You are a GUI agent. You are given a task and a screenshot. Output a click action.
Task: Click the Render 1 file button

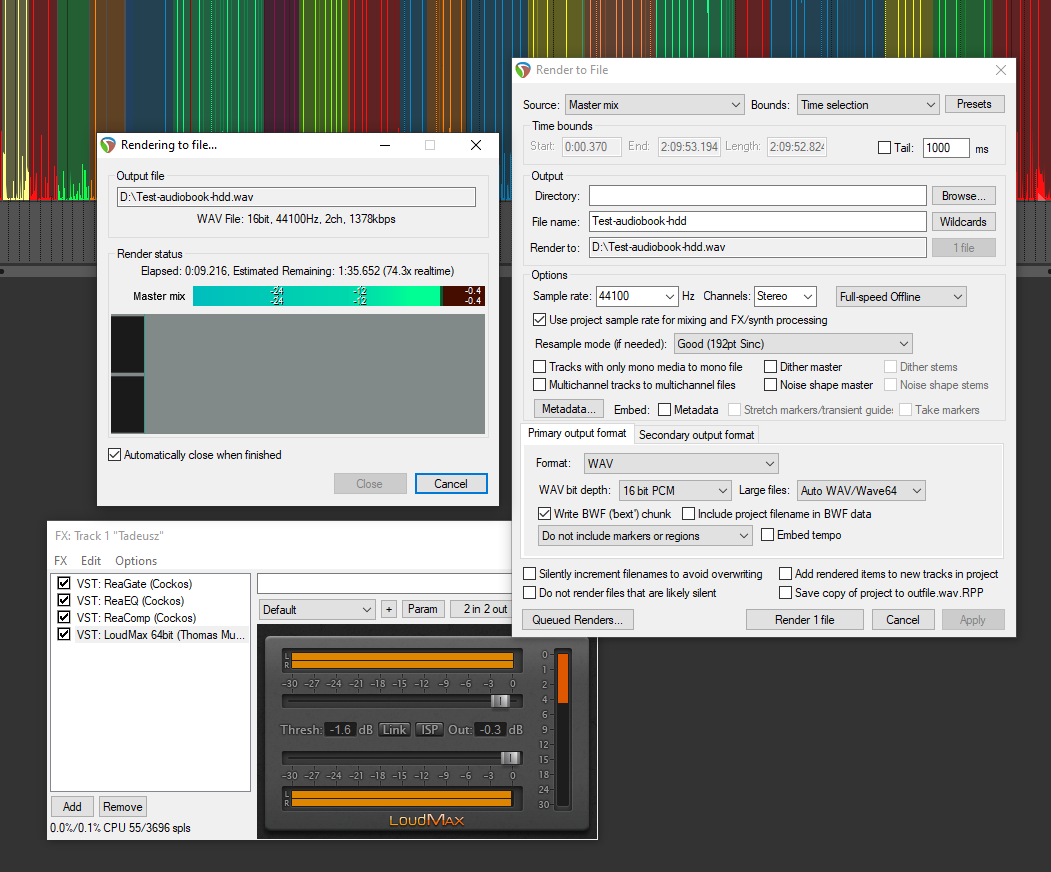tap(804, 620)
